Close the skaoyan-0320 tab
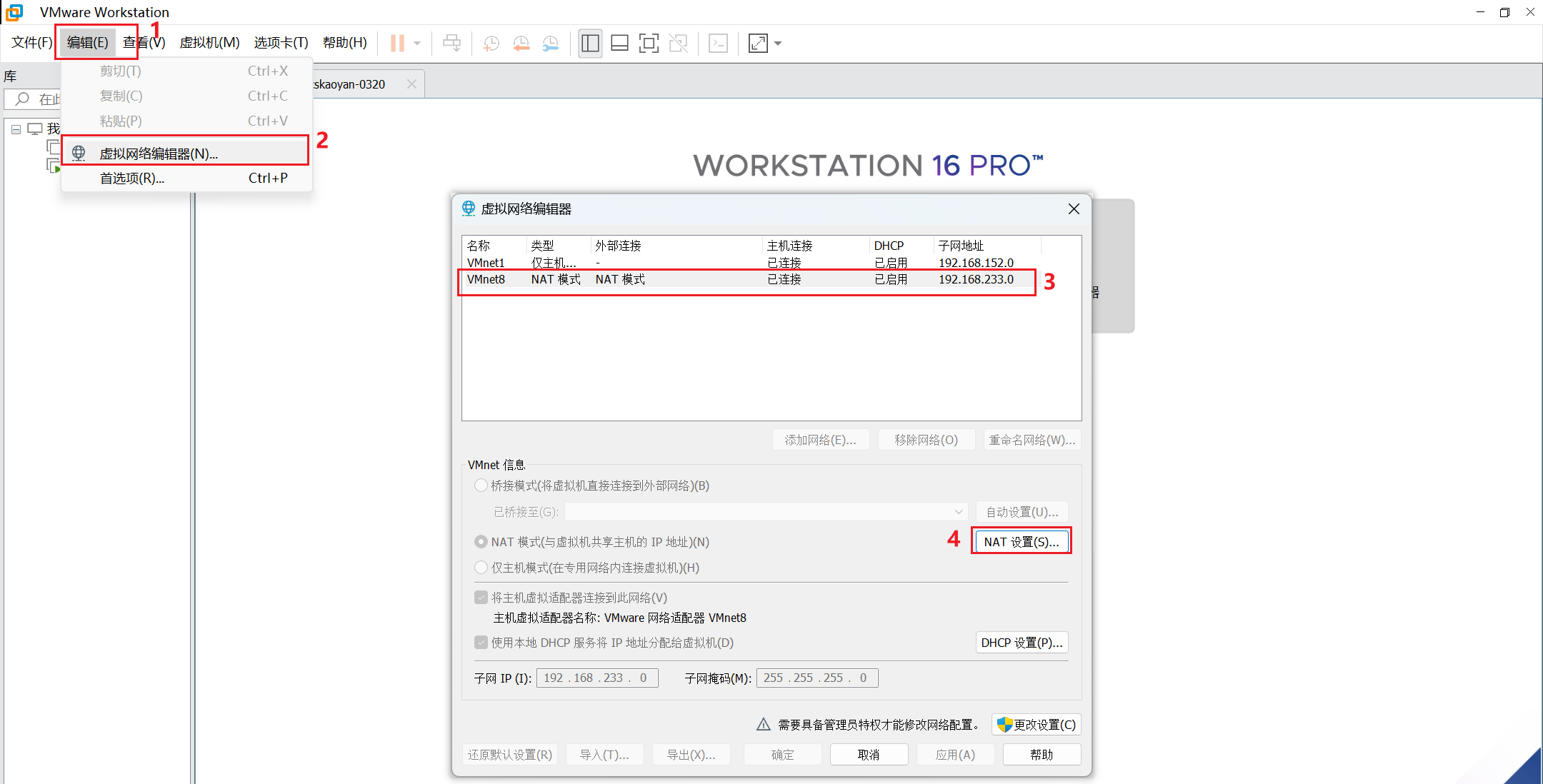Screen dimensions: 1543x784 click(411, 84)
